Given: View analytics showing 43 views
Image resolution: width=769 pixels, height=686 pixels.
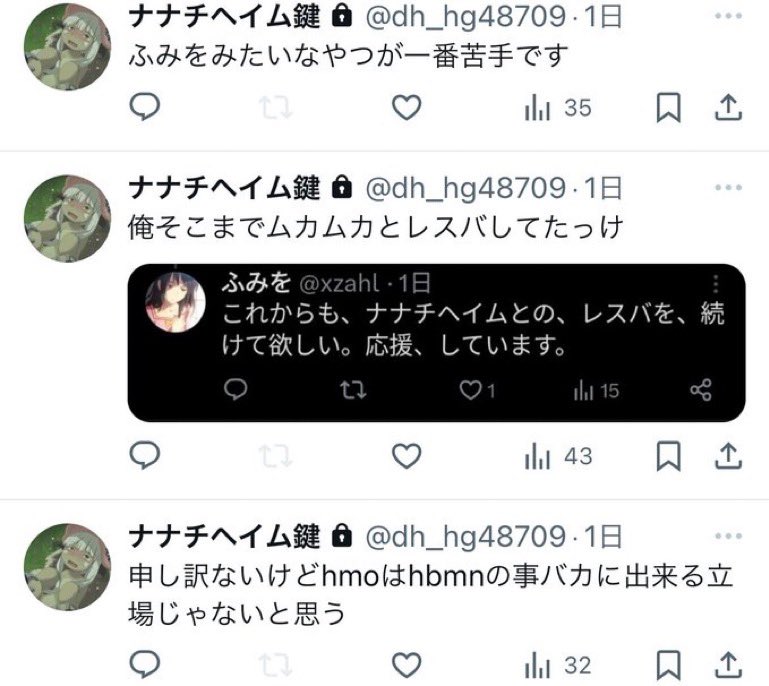Looking at the screenshot, I should [558, 456].
